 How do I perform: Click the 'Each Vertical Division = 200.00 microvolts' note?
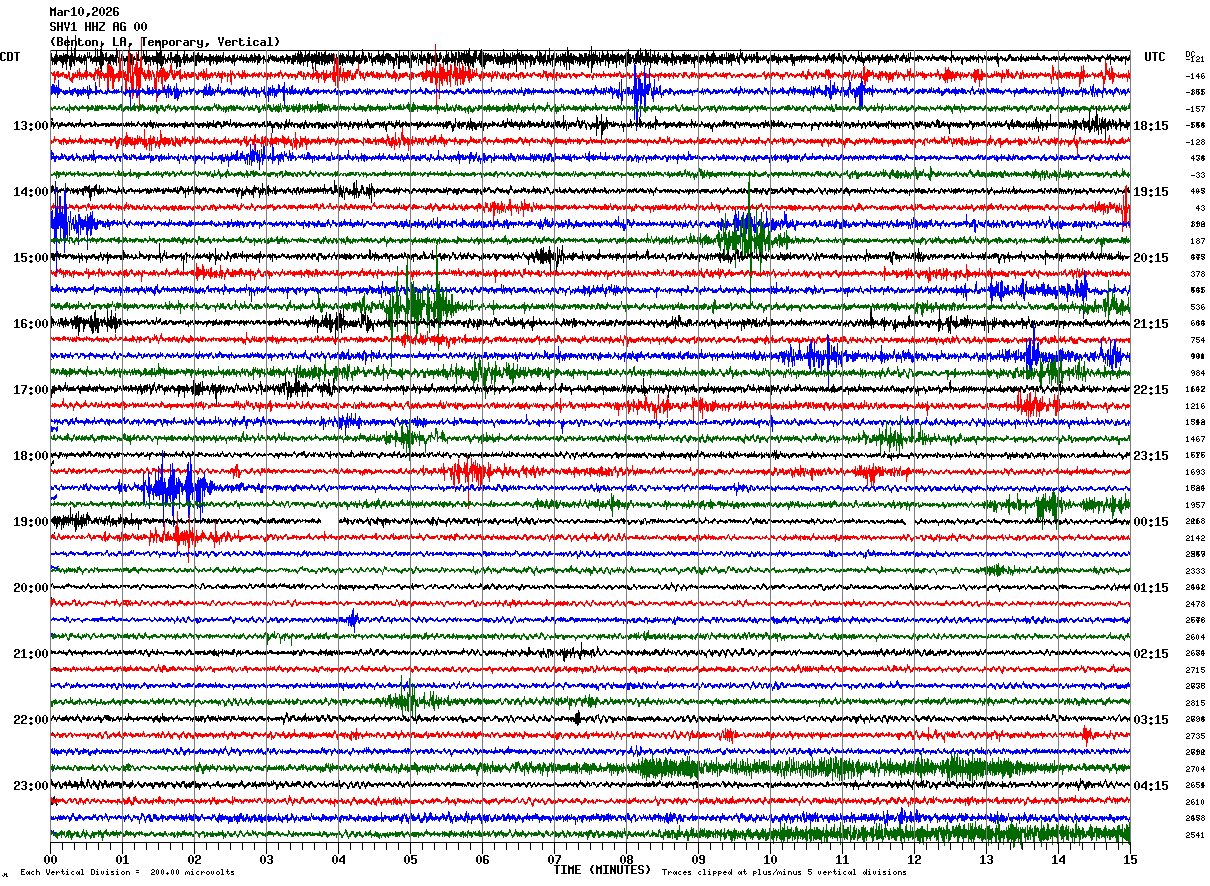(127, 872)
